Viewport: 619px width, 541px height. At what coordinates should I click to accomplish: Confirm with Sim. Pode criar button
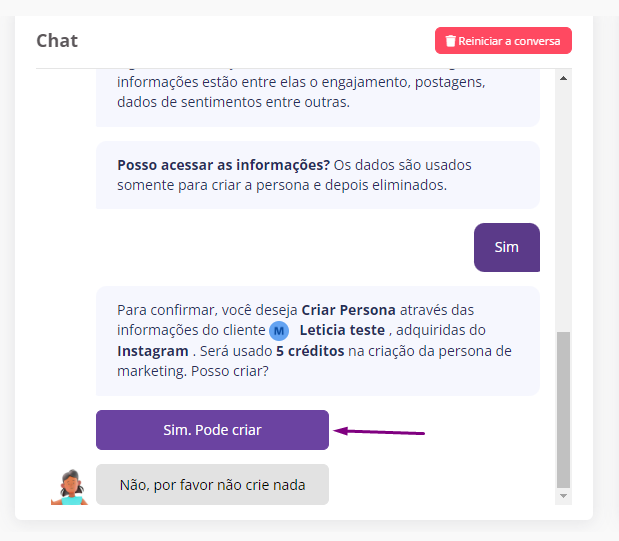coord(212,430)
